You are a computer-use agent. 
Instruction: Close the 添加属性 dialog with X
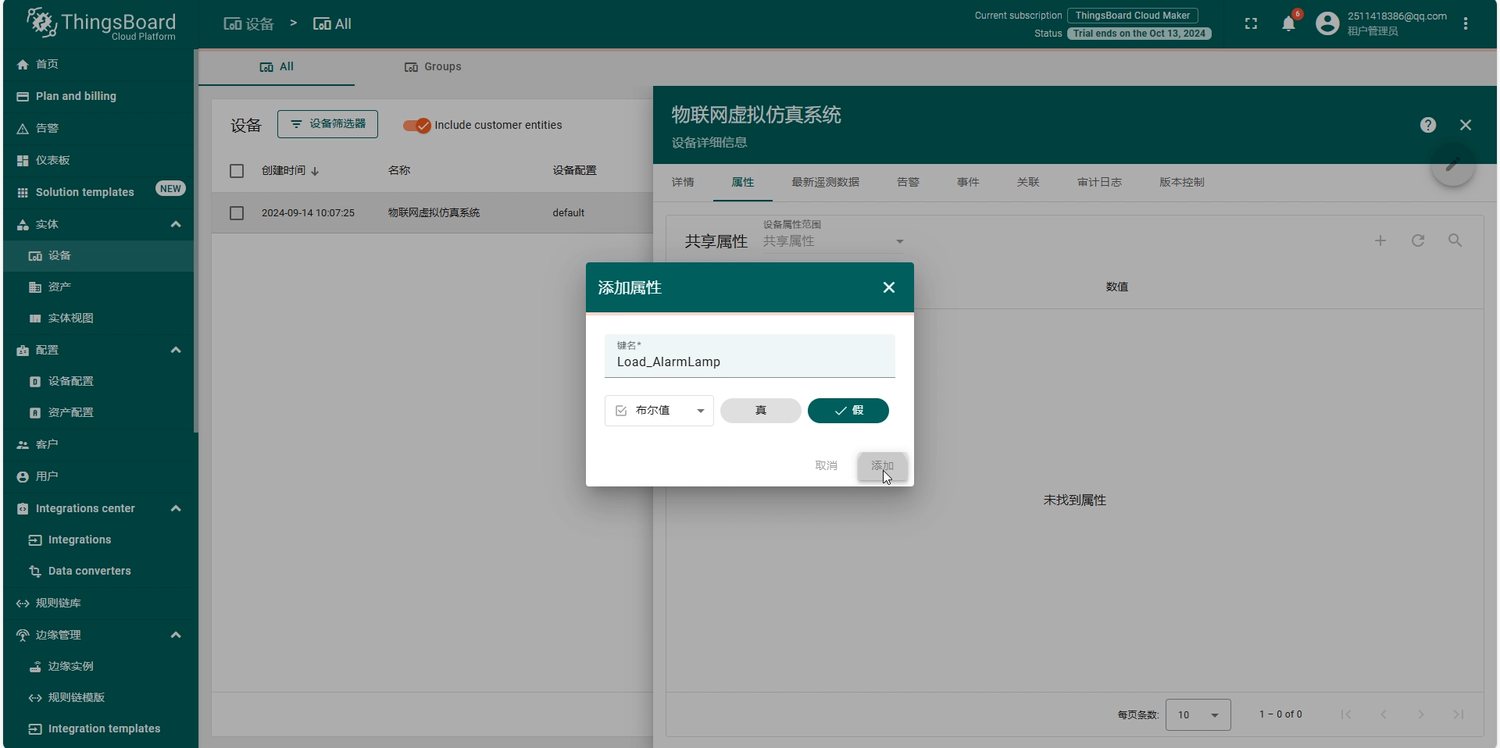pos(889,288)
